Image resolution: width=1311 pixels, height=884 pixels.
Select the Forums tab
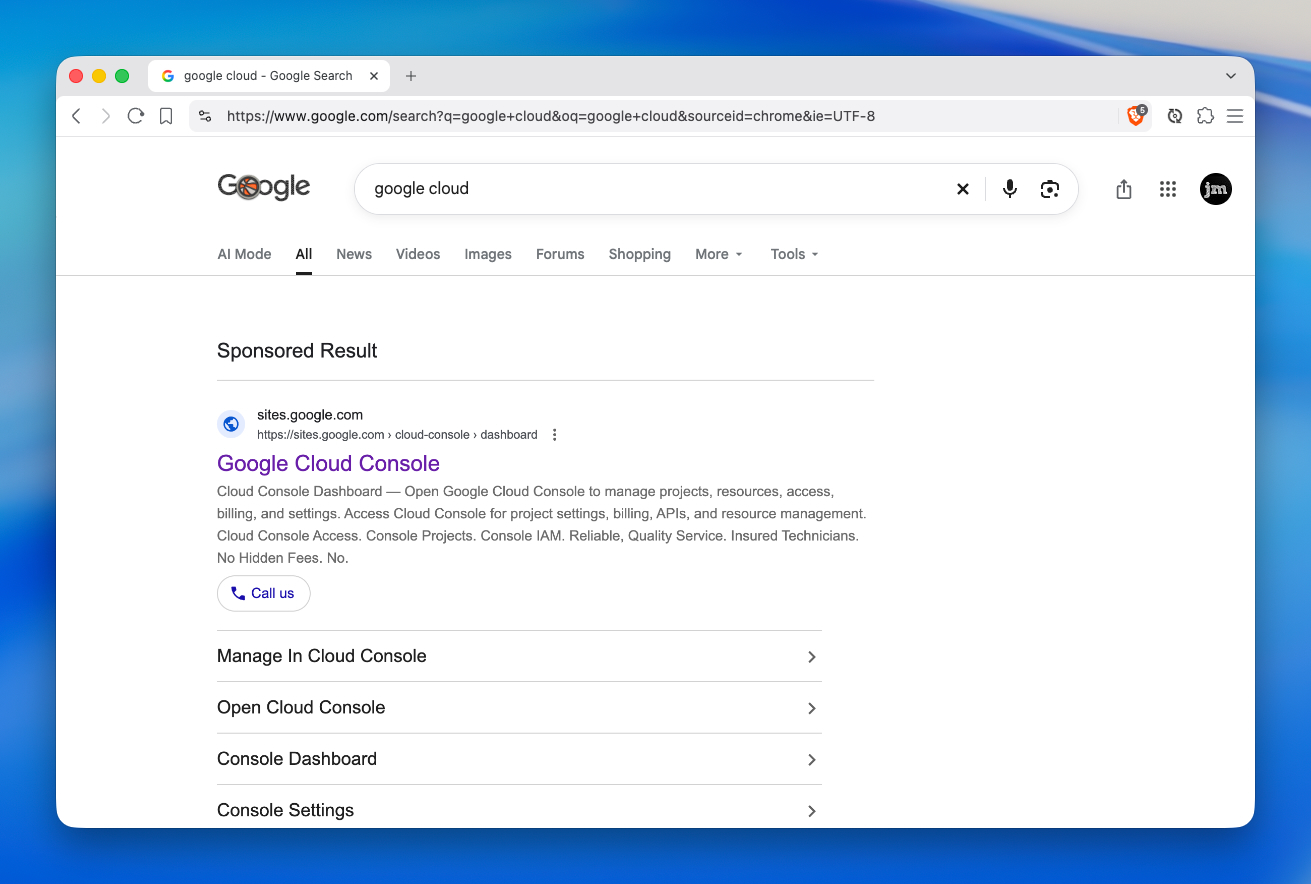(x=560, y=254)
